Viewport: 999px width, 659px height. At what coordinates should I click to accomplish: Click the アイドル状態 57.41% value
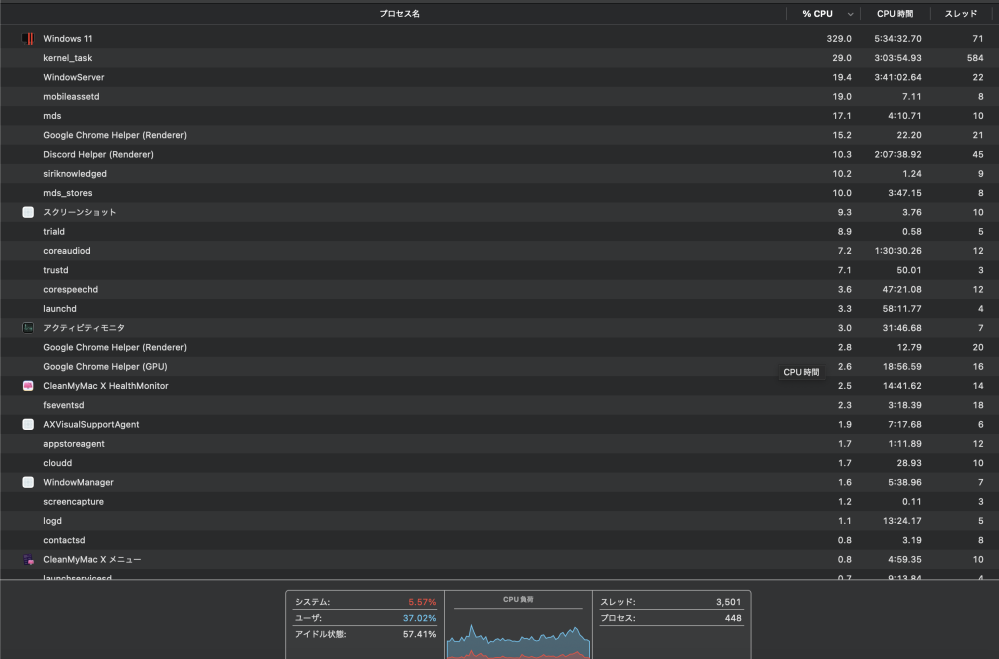tap(419, 634)
